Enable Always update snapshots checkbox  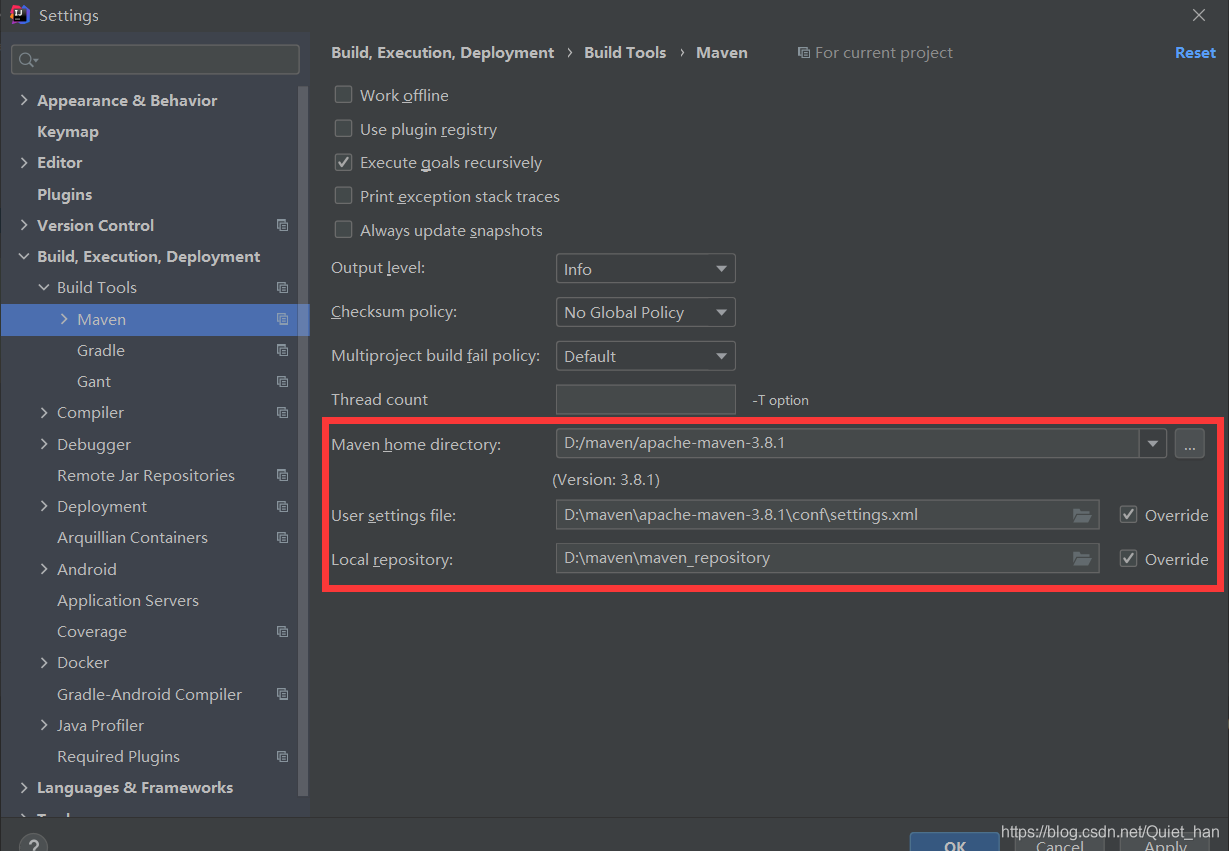343,230
